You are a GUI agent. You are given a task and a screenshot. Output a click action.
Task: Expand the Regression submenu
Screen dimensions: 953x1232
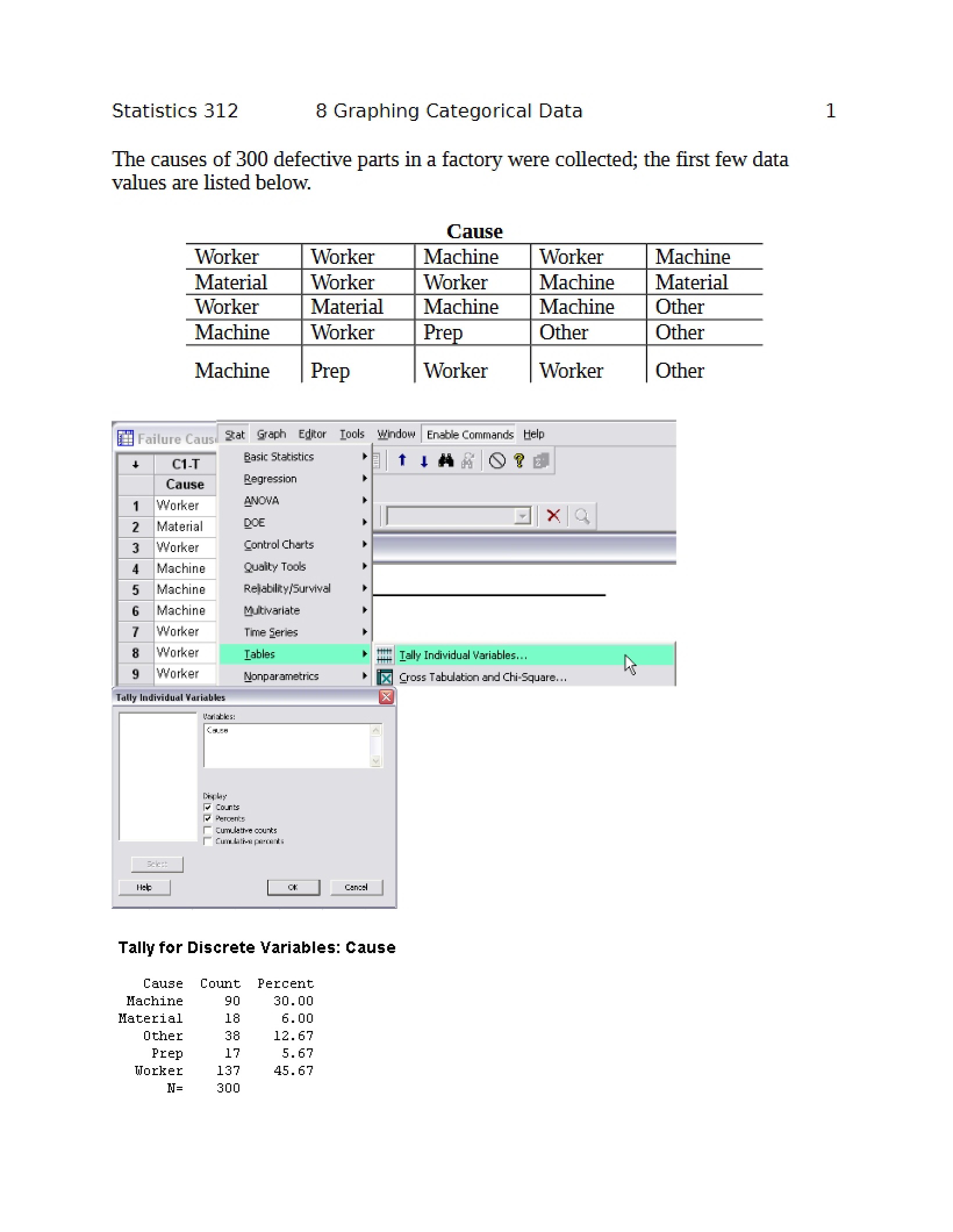tap(295, 479)
